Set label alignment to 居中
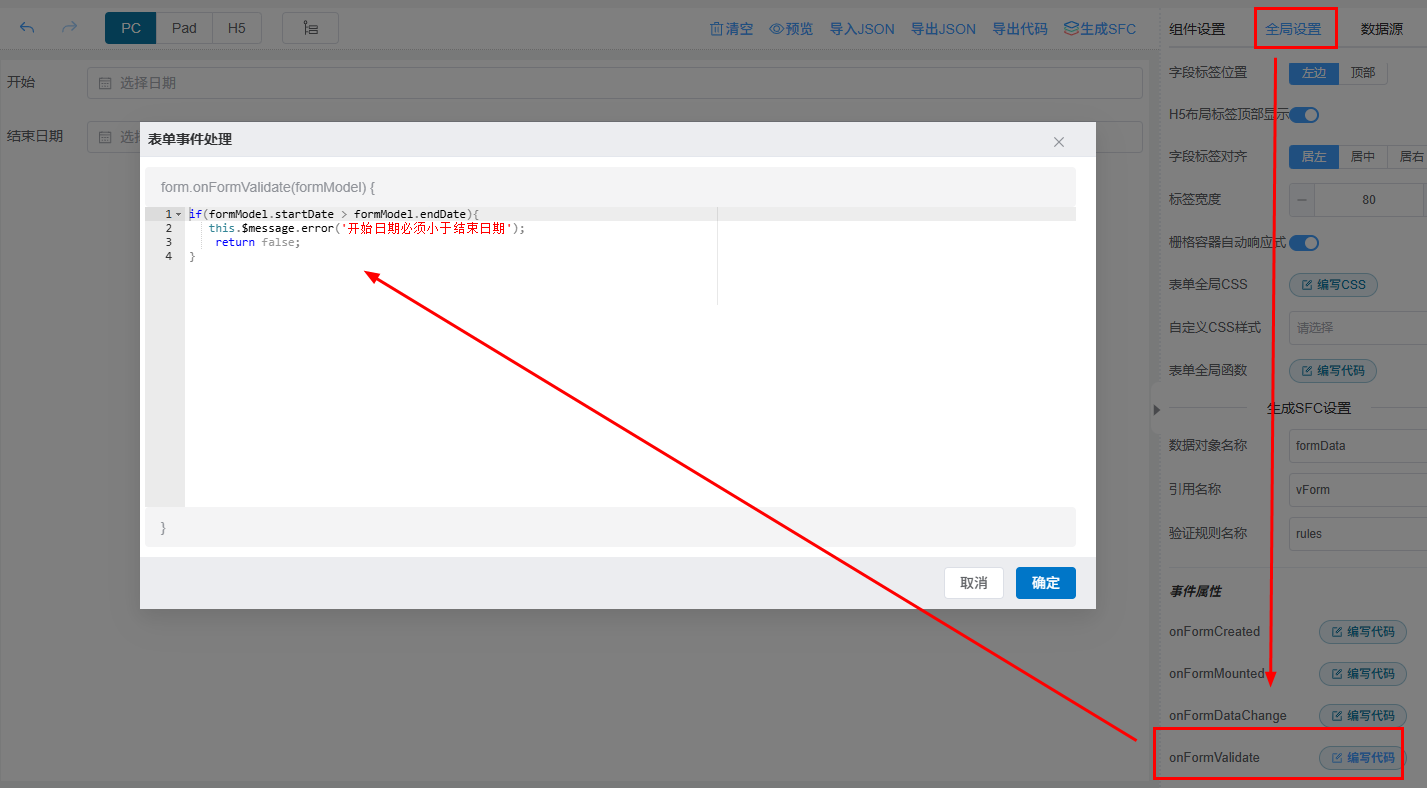This screenshot has width=1427, height=788. (1363, 157)
